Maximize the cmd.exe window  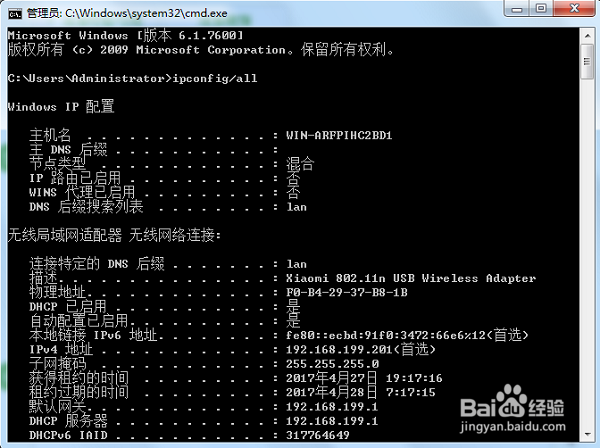541,8
